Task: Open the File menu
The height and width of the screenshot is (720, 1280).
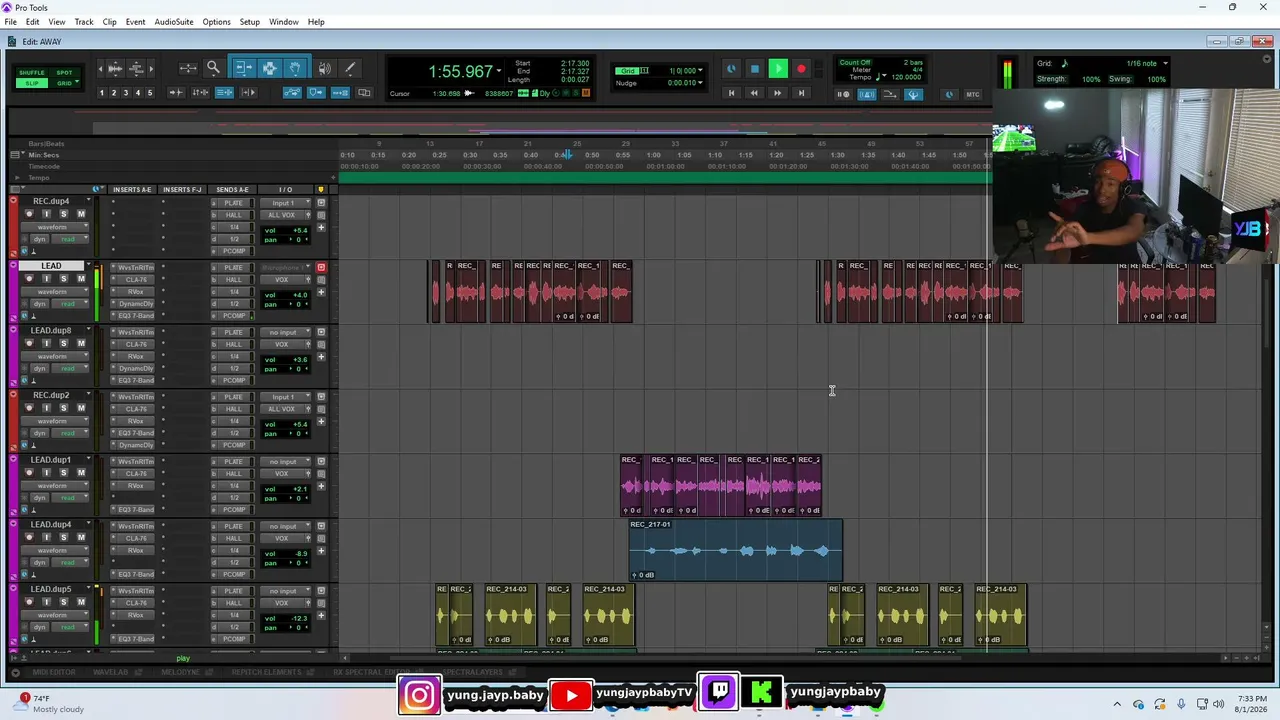Action: (10, 22)
